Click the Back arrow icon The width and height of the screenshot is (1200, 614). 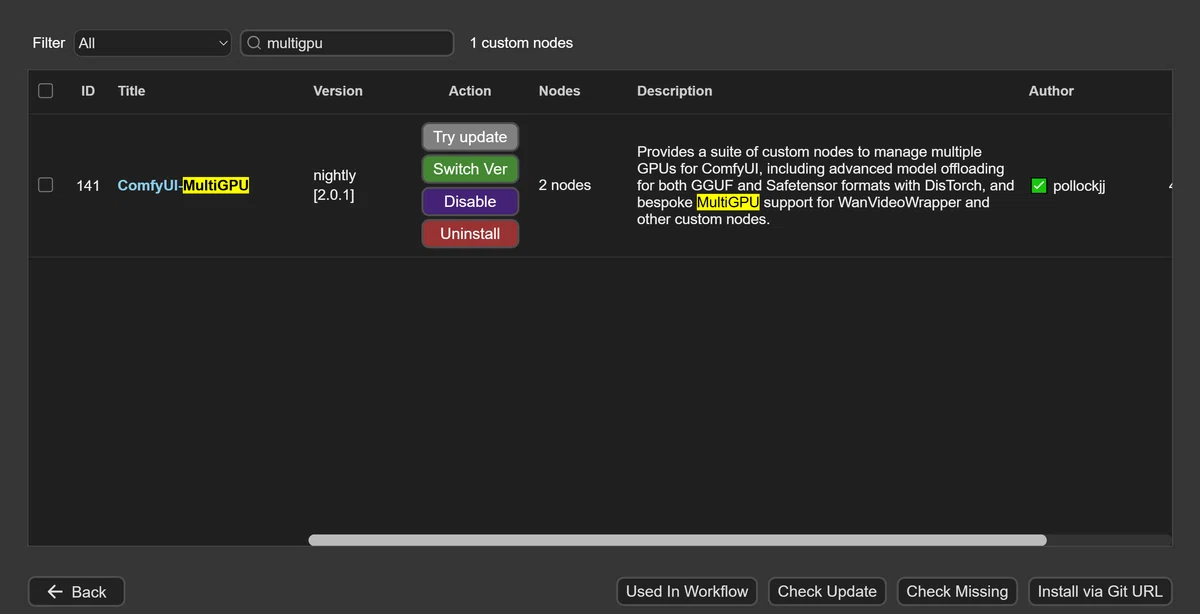tap(55, 592)
